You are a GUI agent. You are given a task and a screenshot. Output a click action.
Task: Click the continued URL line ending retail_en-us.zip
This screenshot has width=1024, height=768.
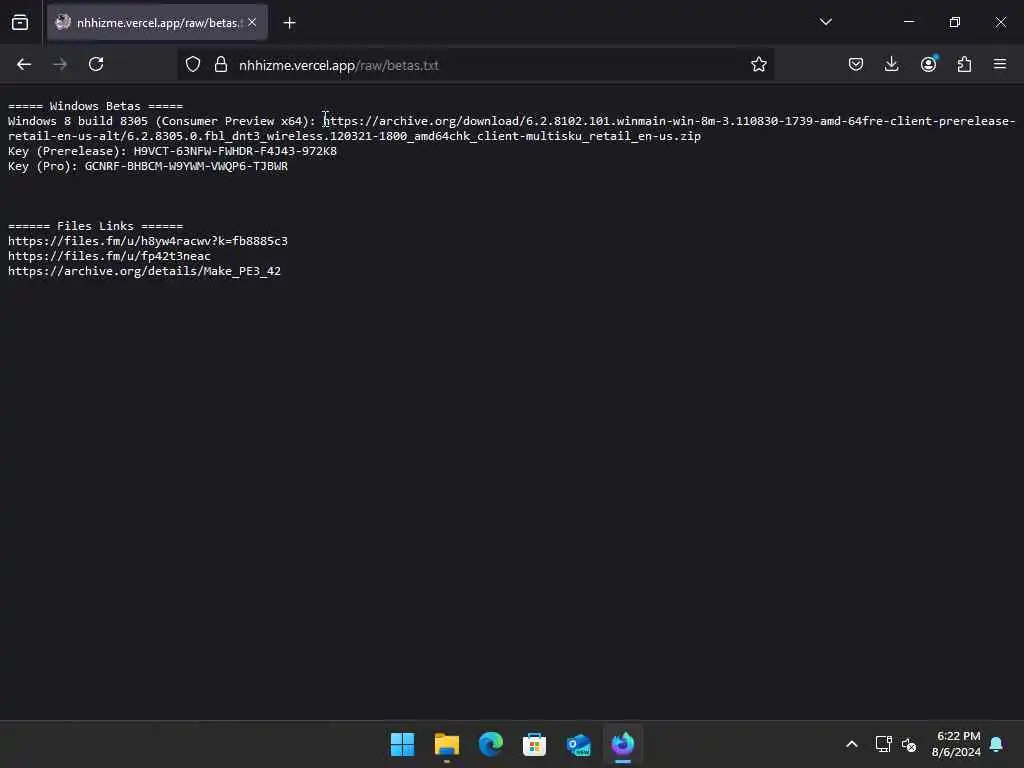354,136
